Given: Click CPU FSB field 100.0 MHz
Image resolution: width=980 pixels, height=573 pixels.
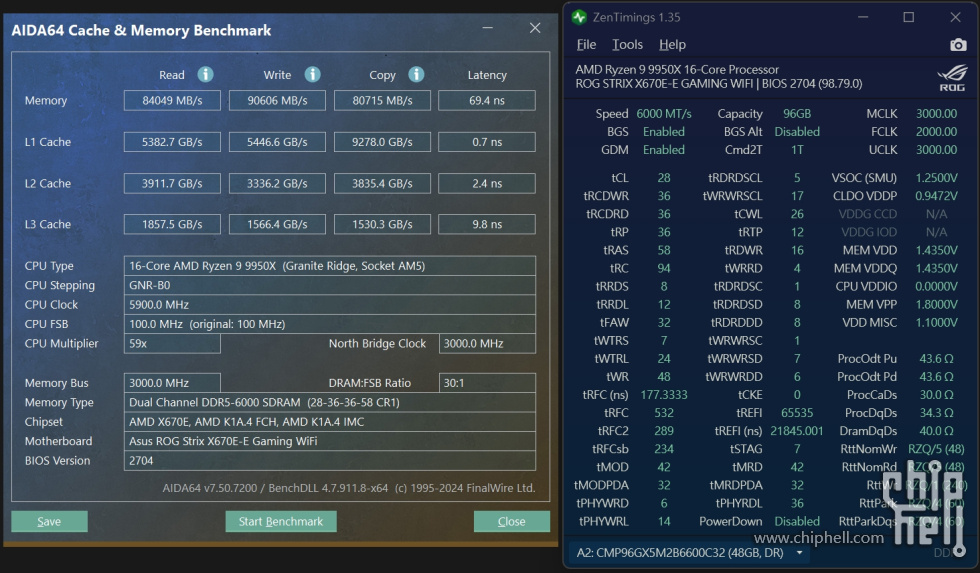Looking at the screenshot, I should (329, 324).
